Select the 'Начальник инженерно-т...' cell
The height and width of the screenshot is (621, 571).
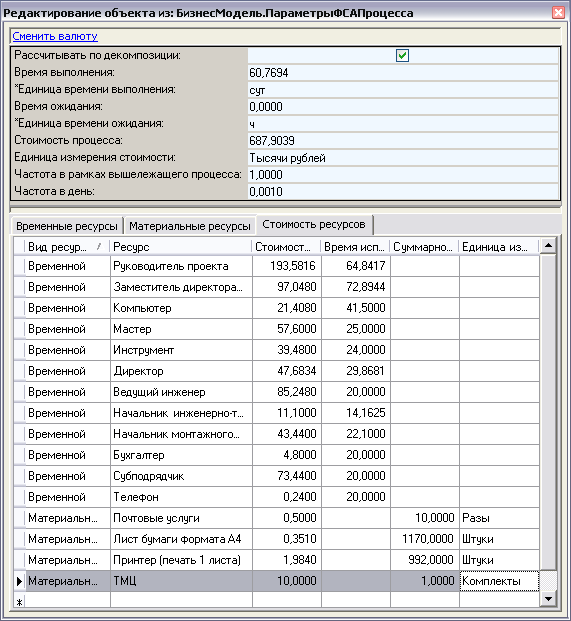click(181, 413)
